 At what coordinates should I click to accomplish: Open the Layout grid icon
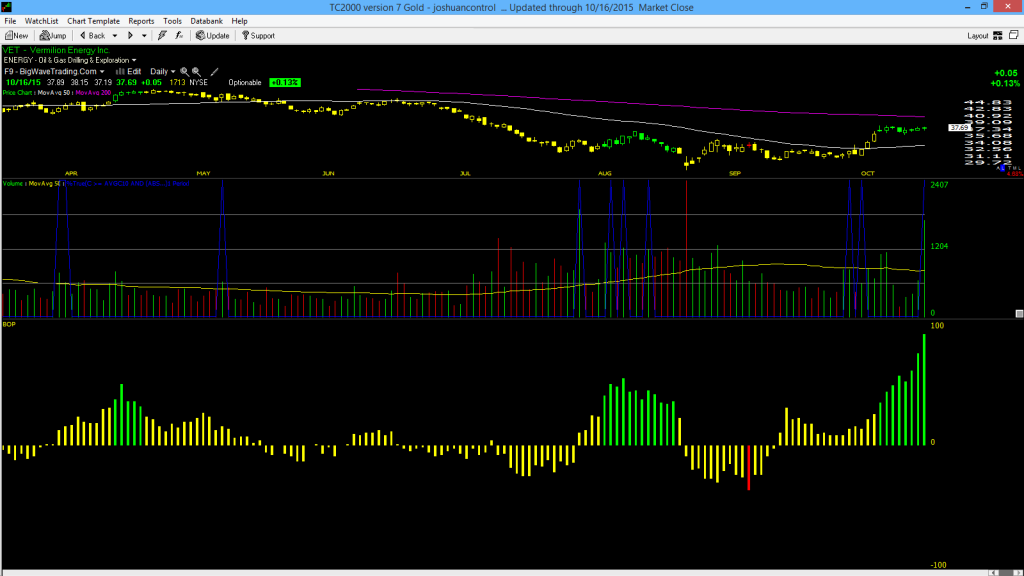click(x=998, y=35)
